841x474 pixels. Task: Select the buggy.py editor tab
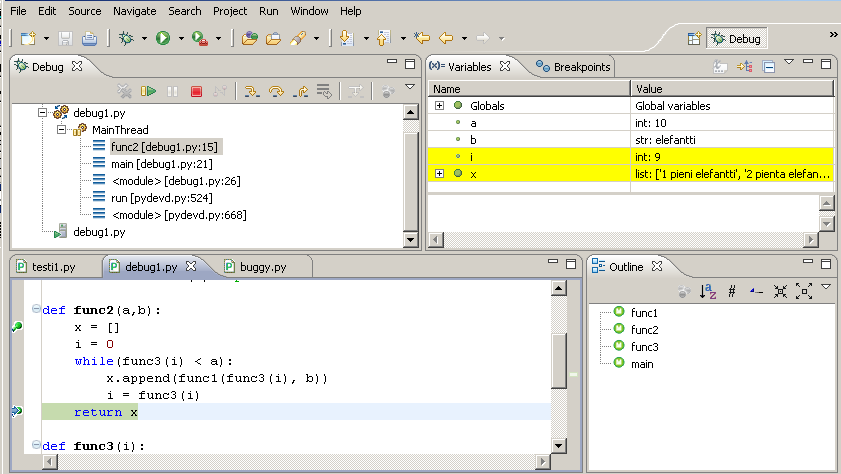click(x=255, y=267)
